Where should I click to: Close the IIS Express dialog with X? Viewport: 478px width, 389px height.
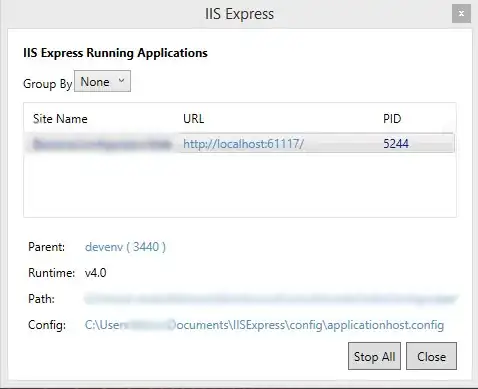(461, 14)
